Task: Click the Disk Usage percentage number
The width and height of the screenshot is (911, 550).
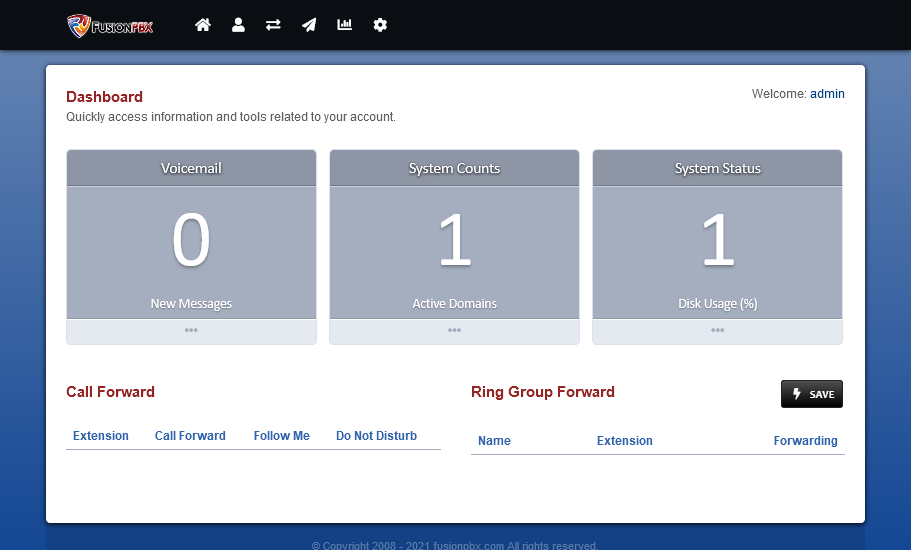Action: [x=717, y=242]
